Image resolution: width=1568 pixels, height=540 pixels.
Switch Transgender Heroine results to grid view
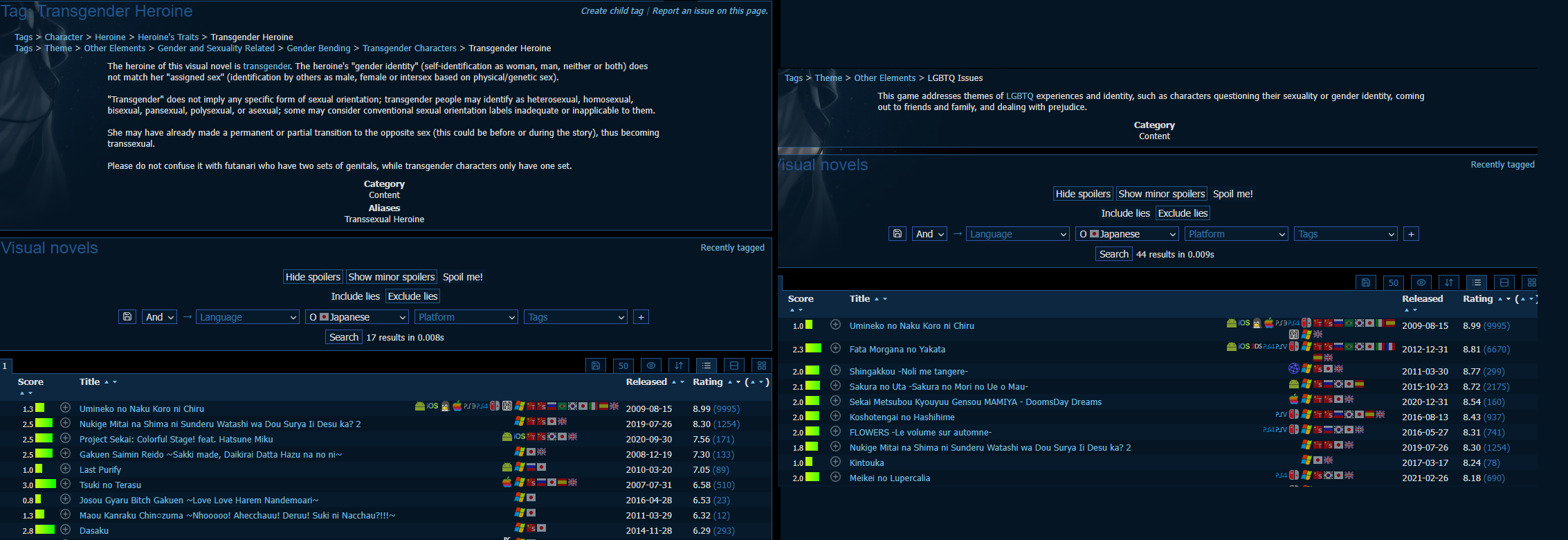pos(762,366)
